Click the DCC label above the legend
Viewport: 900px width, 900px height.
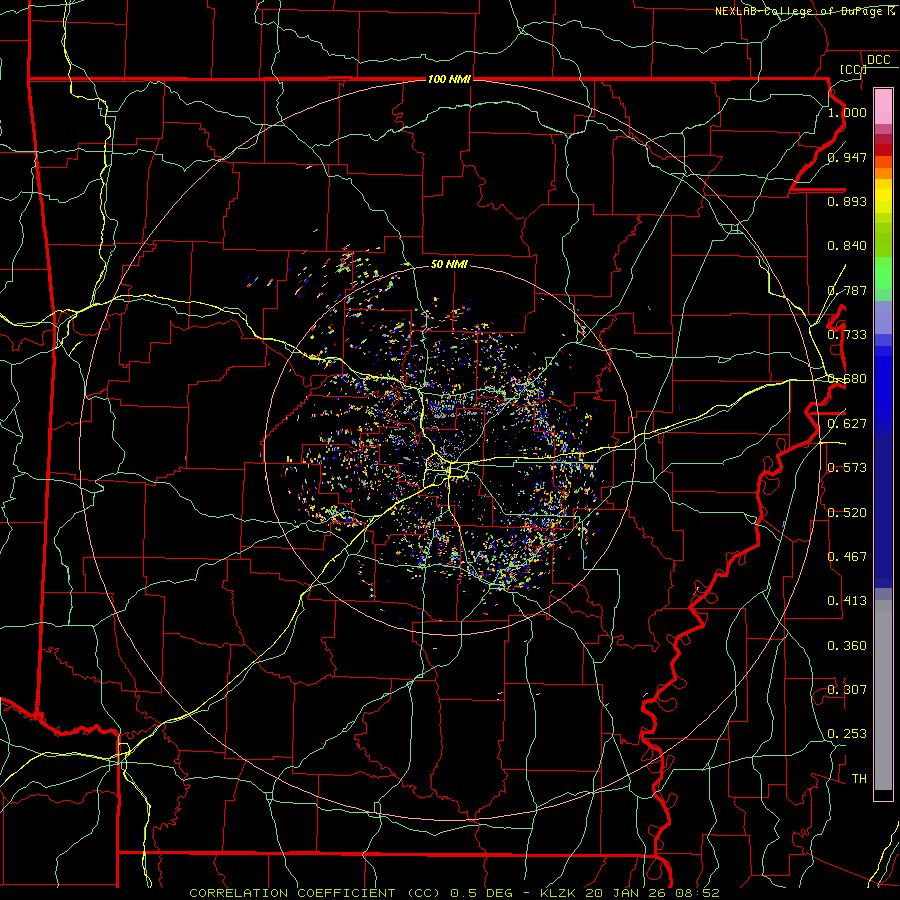(878, 60)
